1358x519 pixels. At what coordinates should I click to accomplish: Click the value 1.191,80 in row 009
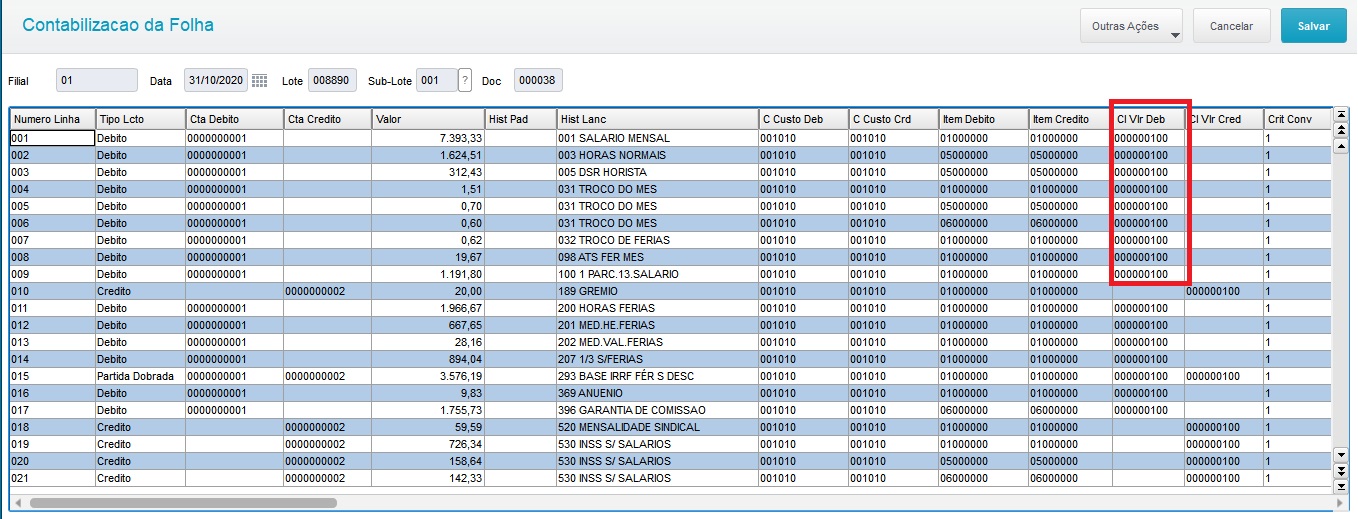point(429,274)
